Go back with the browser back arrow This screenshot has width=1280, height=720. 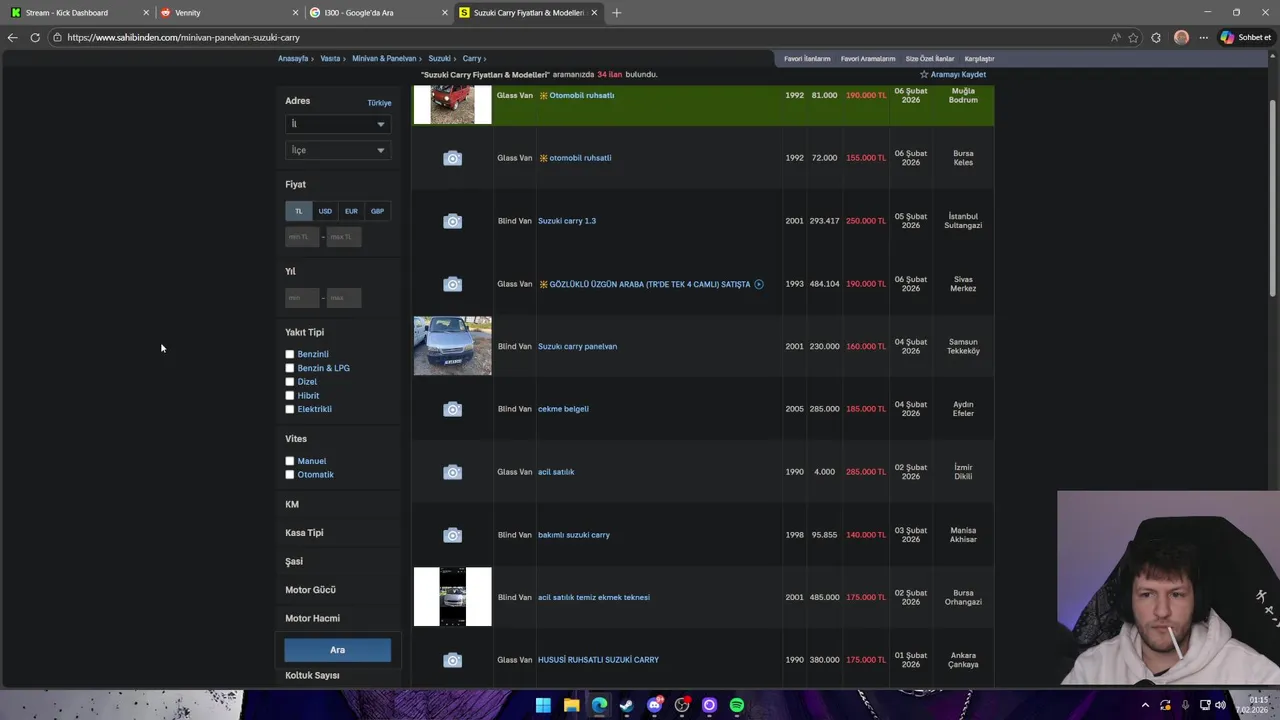click(12, 37)
